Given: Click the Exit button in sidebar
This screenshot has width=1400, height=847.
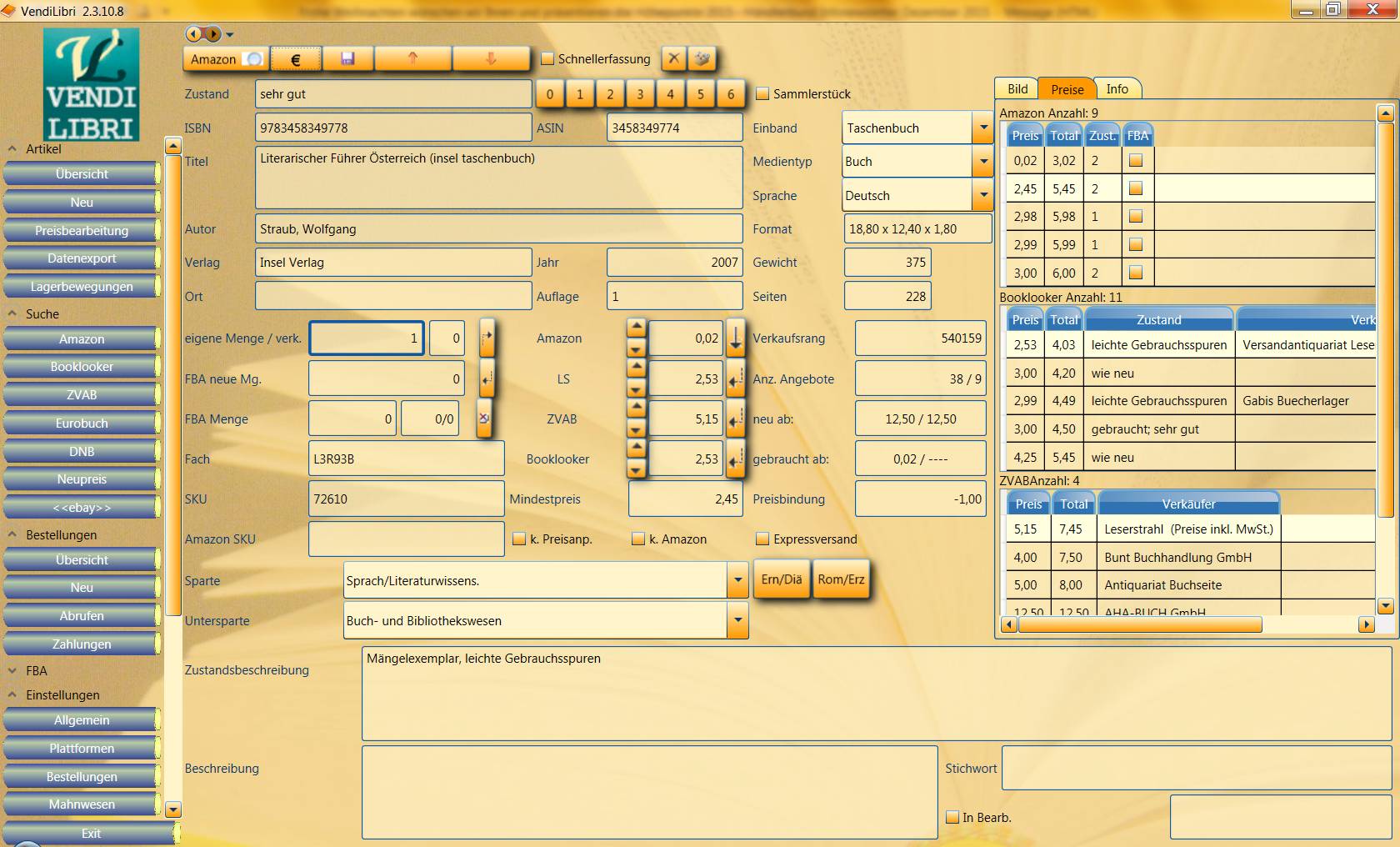Looking at the screenshot, I should [x=91, y=834].
